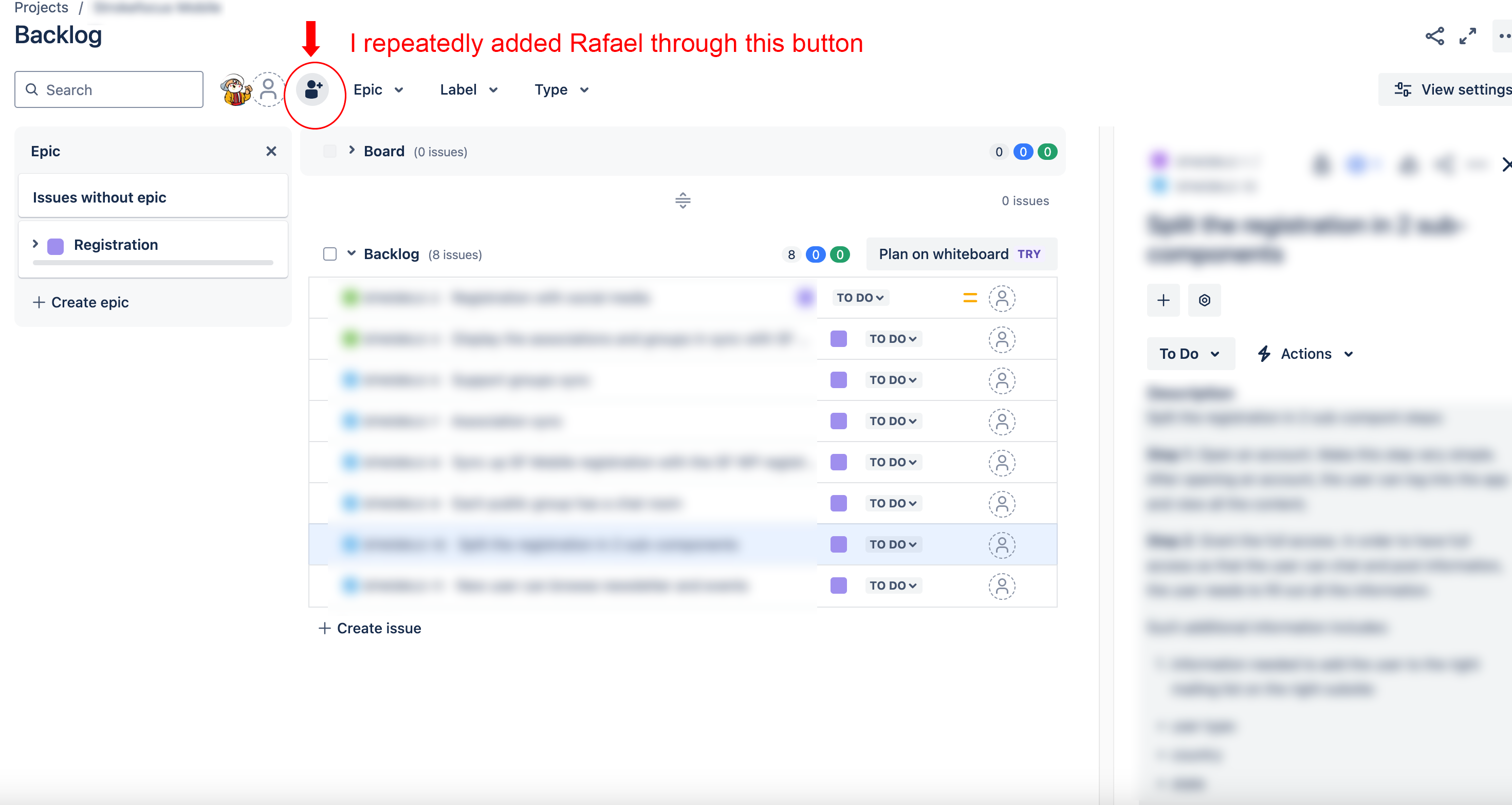Viewport: 1512px width, 805px height.
Task: Open the Epic filter dropdown
Action: [x=378, y=90]
